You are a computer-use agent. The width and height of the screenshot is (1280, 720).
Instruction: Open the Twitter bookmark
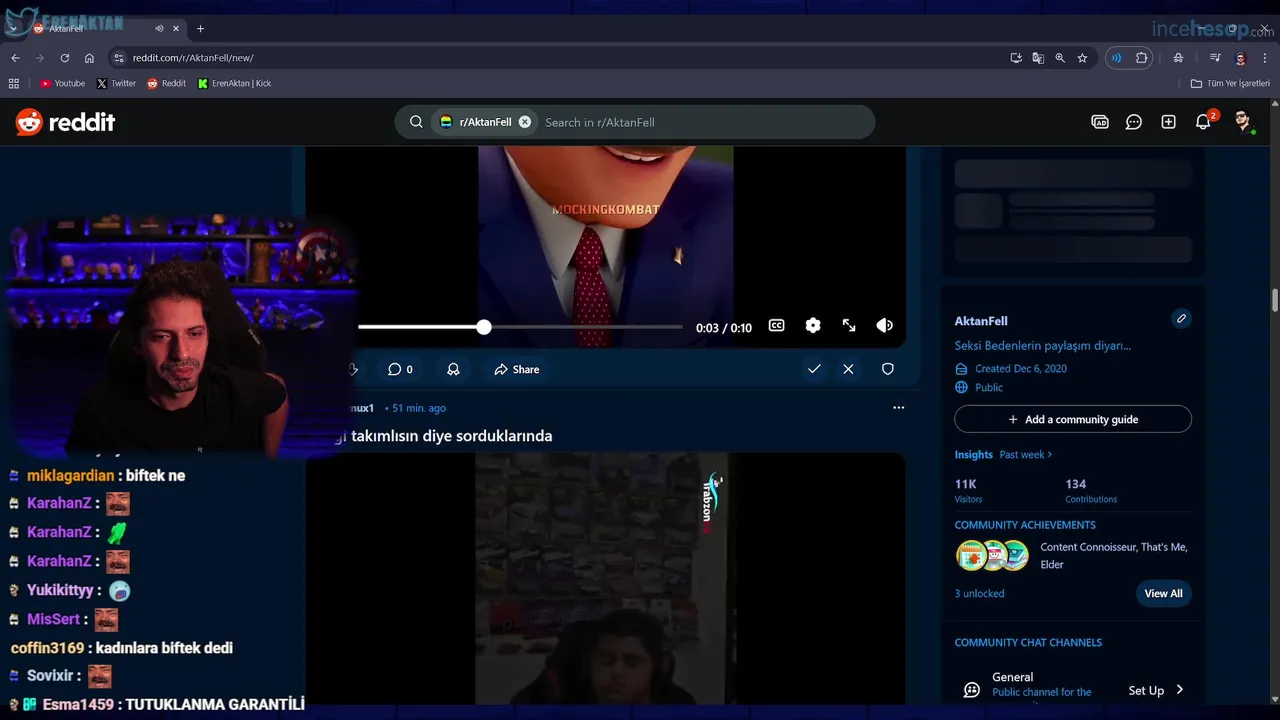[116, 83]
